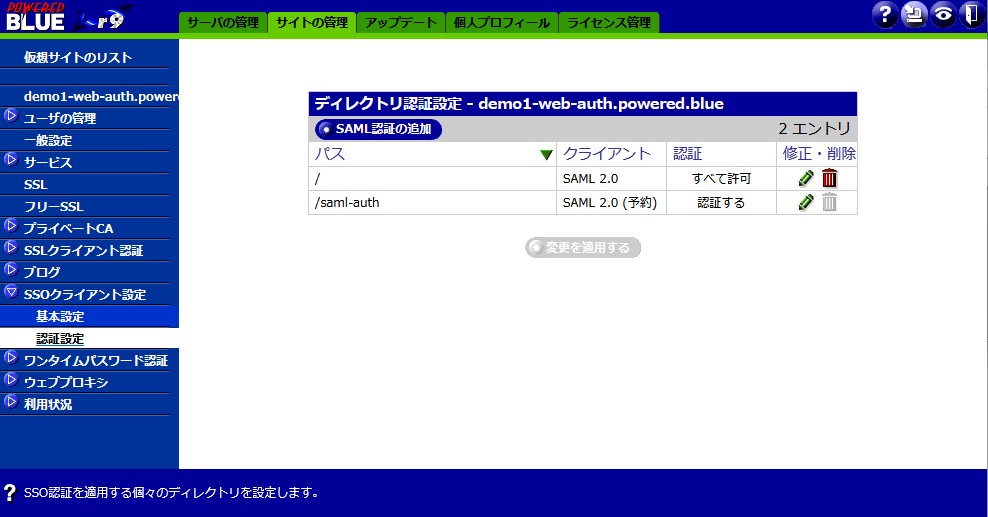This screenshot has width=988, height=517.
Task: Open ウェブプロキシ label in sidebar
Action: coord(66,382)
